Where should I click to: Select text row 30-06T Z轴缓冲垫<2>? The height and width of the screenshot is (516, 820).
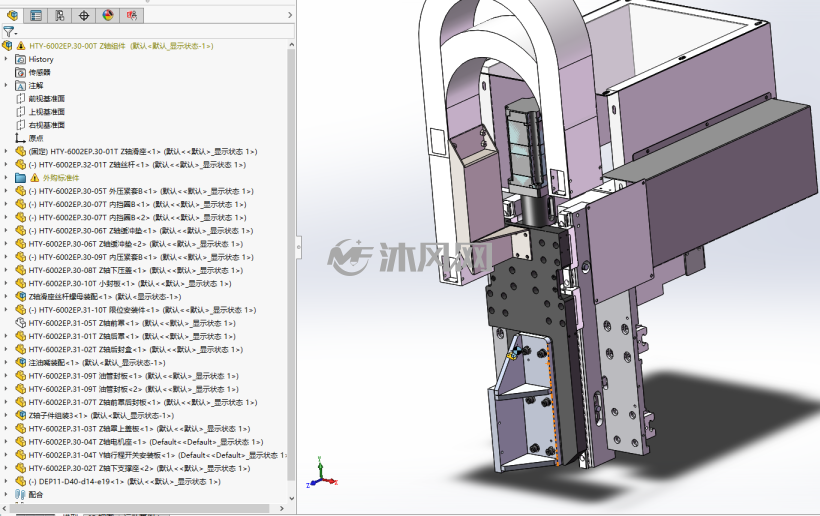pos(135,244)
